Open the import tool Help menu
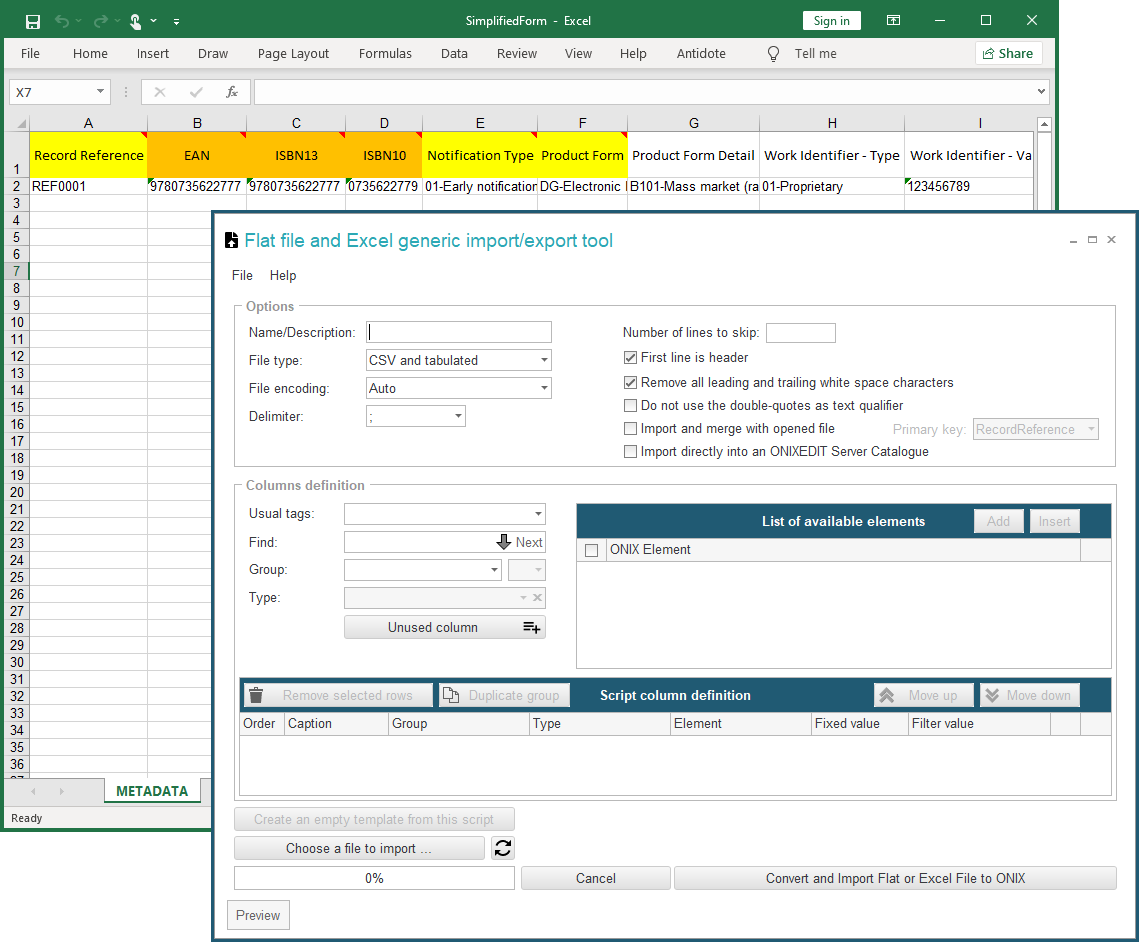1142x945 pixels. click(283, 275)
